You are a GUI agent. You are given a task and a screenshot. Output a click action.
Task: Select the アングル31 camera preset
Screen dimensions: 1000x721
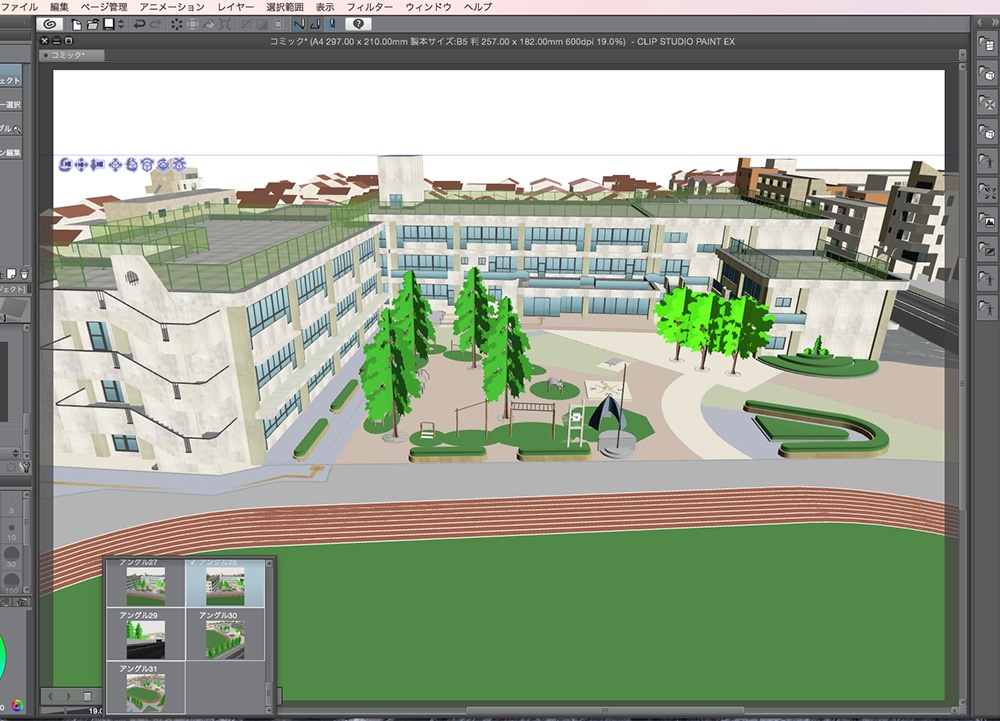click(x=148, y=690)
